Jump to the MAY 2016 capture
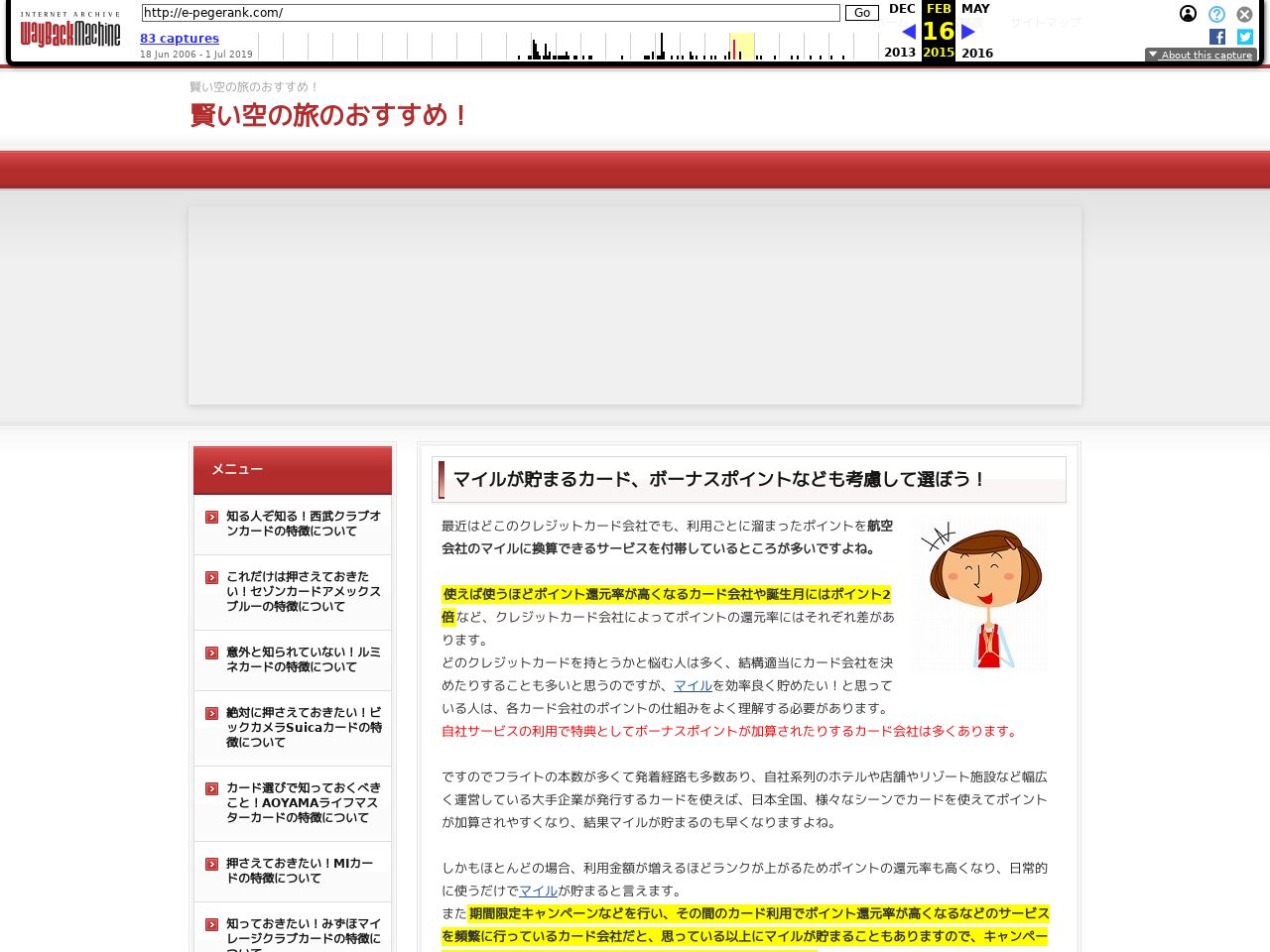The image size is (1270, 952). 975,9
